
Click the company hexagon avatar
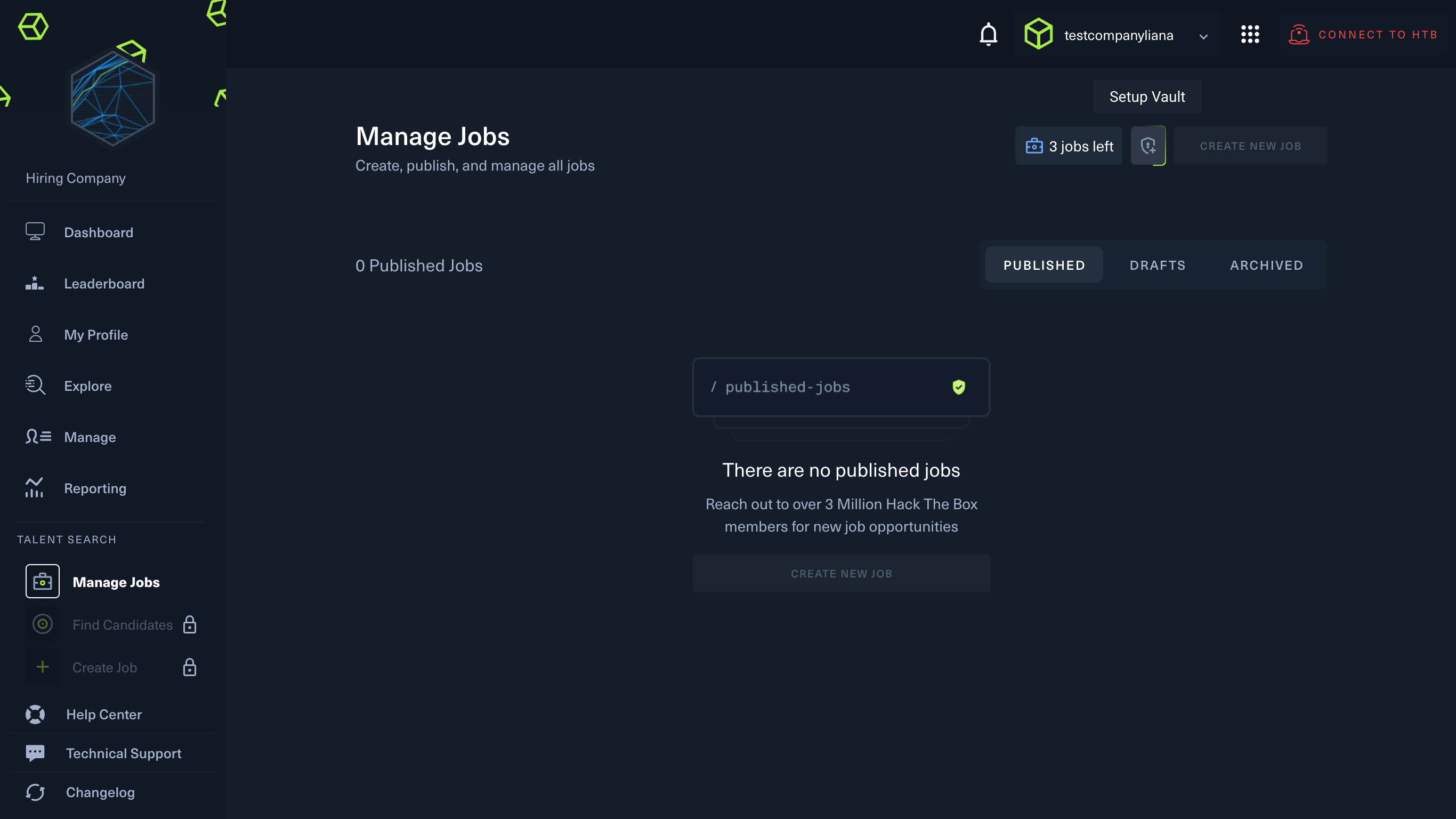click(112, 98)
